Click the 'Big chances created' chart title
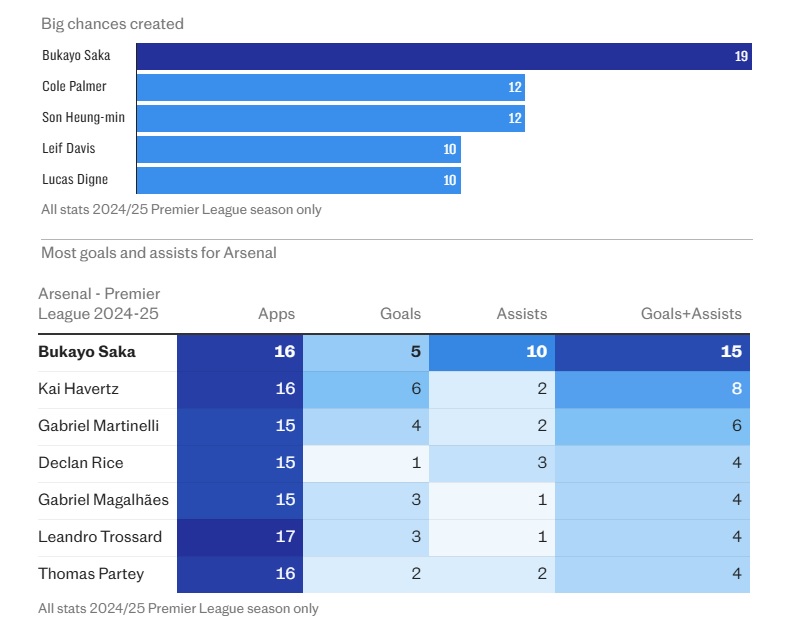 tap(112, 24)
